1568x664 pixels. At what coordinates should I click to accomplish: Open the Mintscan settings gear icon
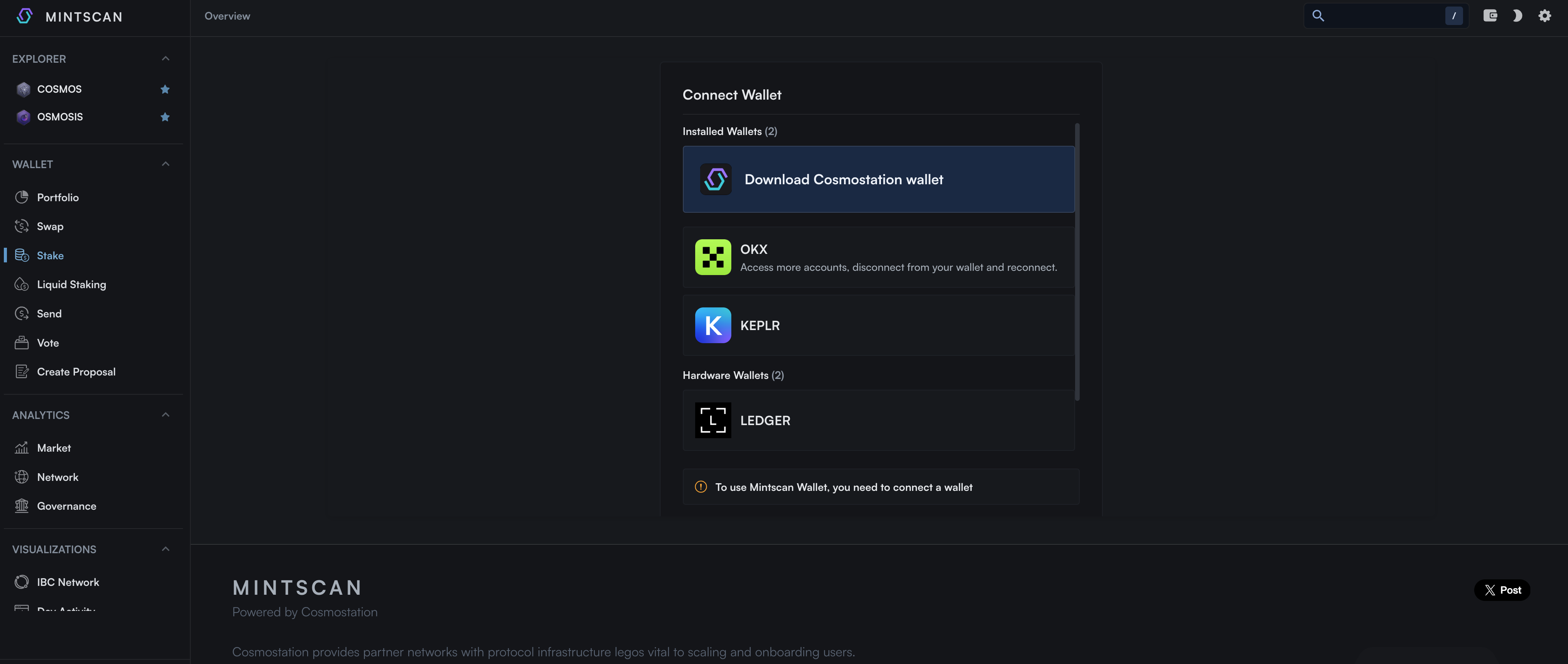pos(1545,16)
